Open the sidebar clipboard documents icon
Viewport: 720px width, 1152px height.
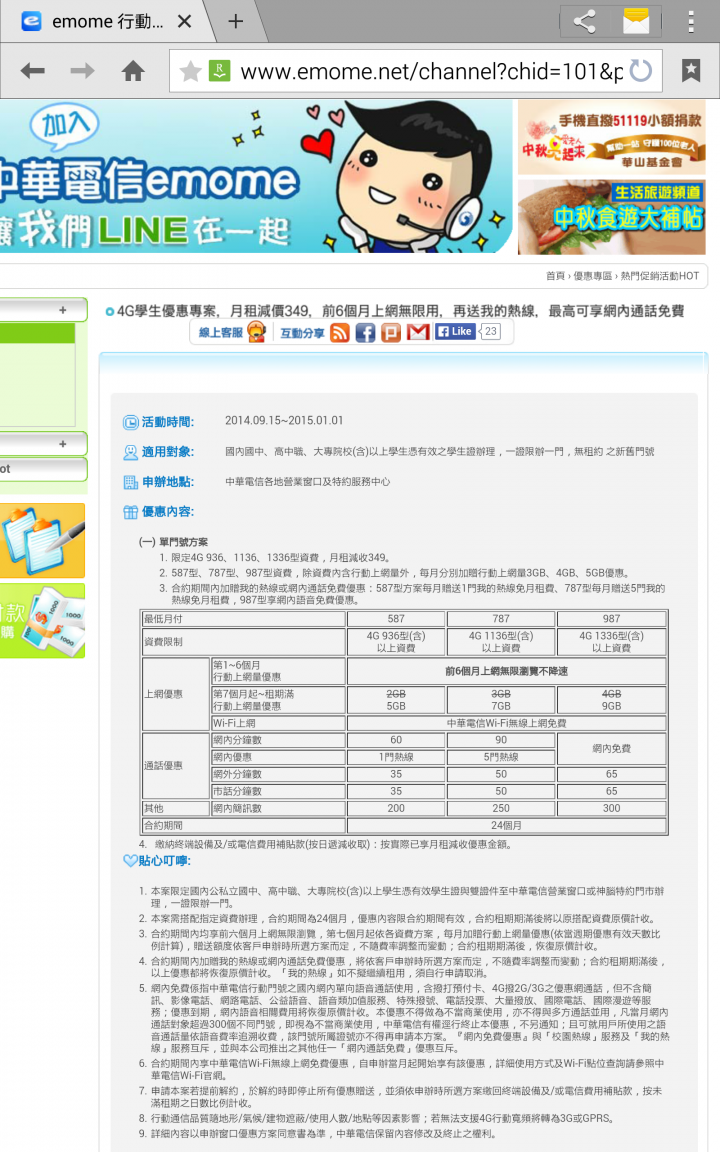[43, 540]
